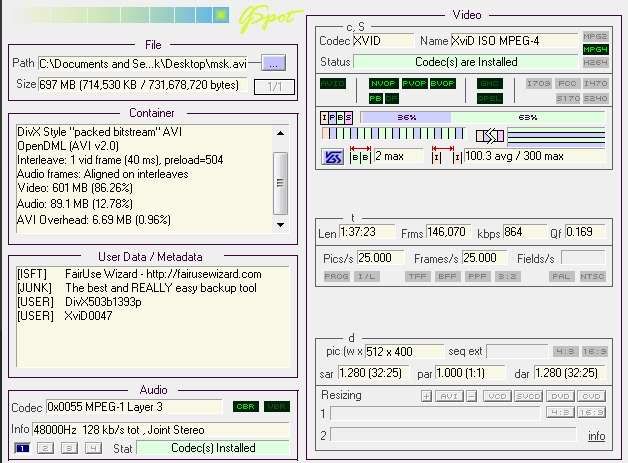Click the IPBS frame type icon
This screenshot has width=628, height=463.
click(x=336, y=117)
